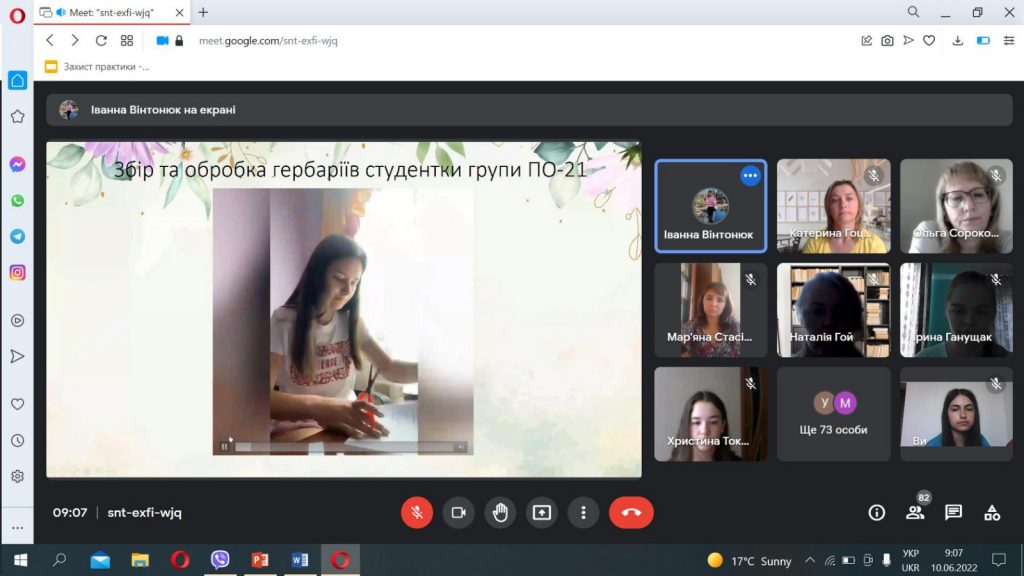Open the chat panel icon
1024x576 pixels.
point(953,513)
